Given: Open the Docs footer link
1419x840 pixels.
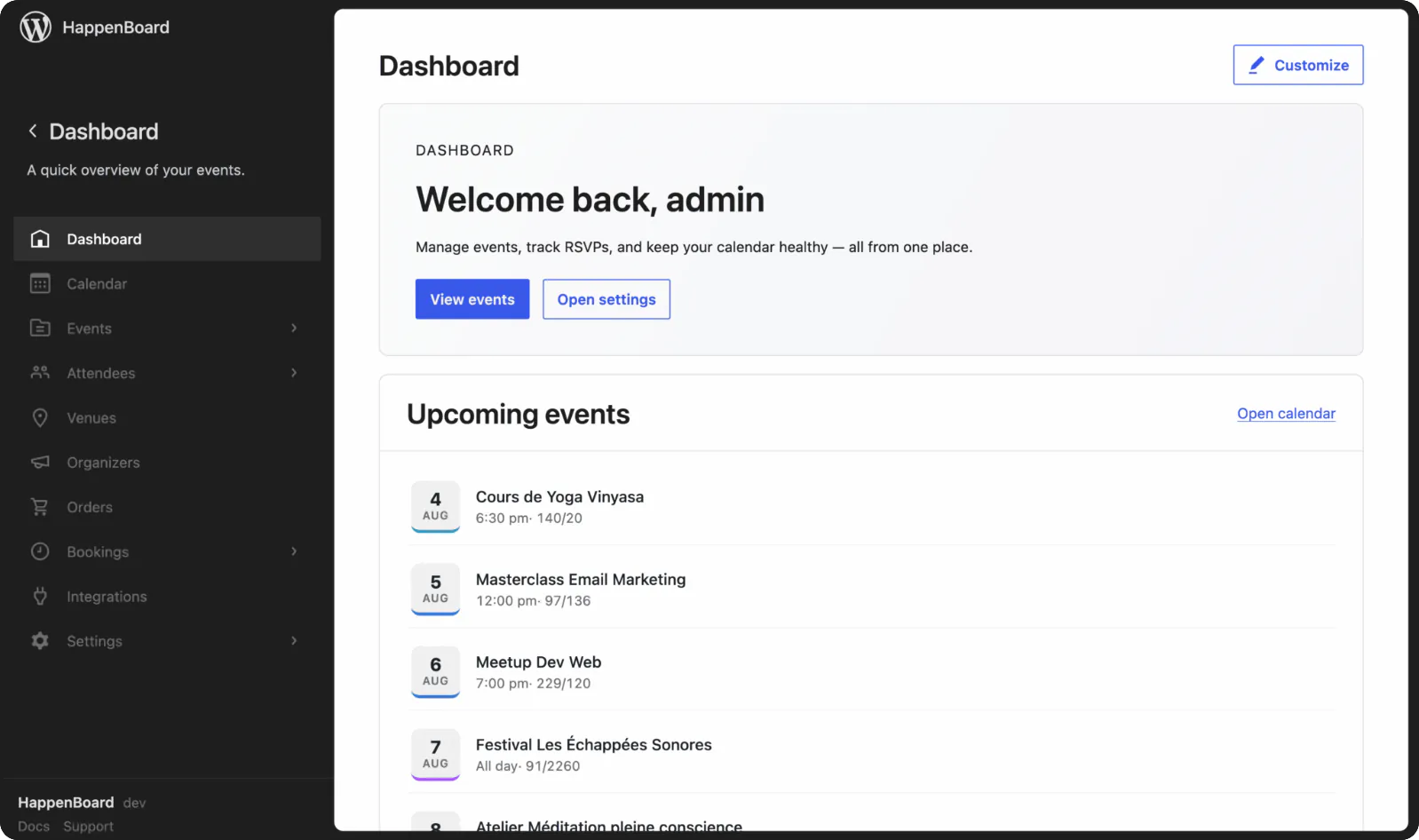Looking at the screenshot, I should point(34,827).
